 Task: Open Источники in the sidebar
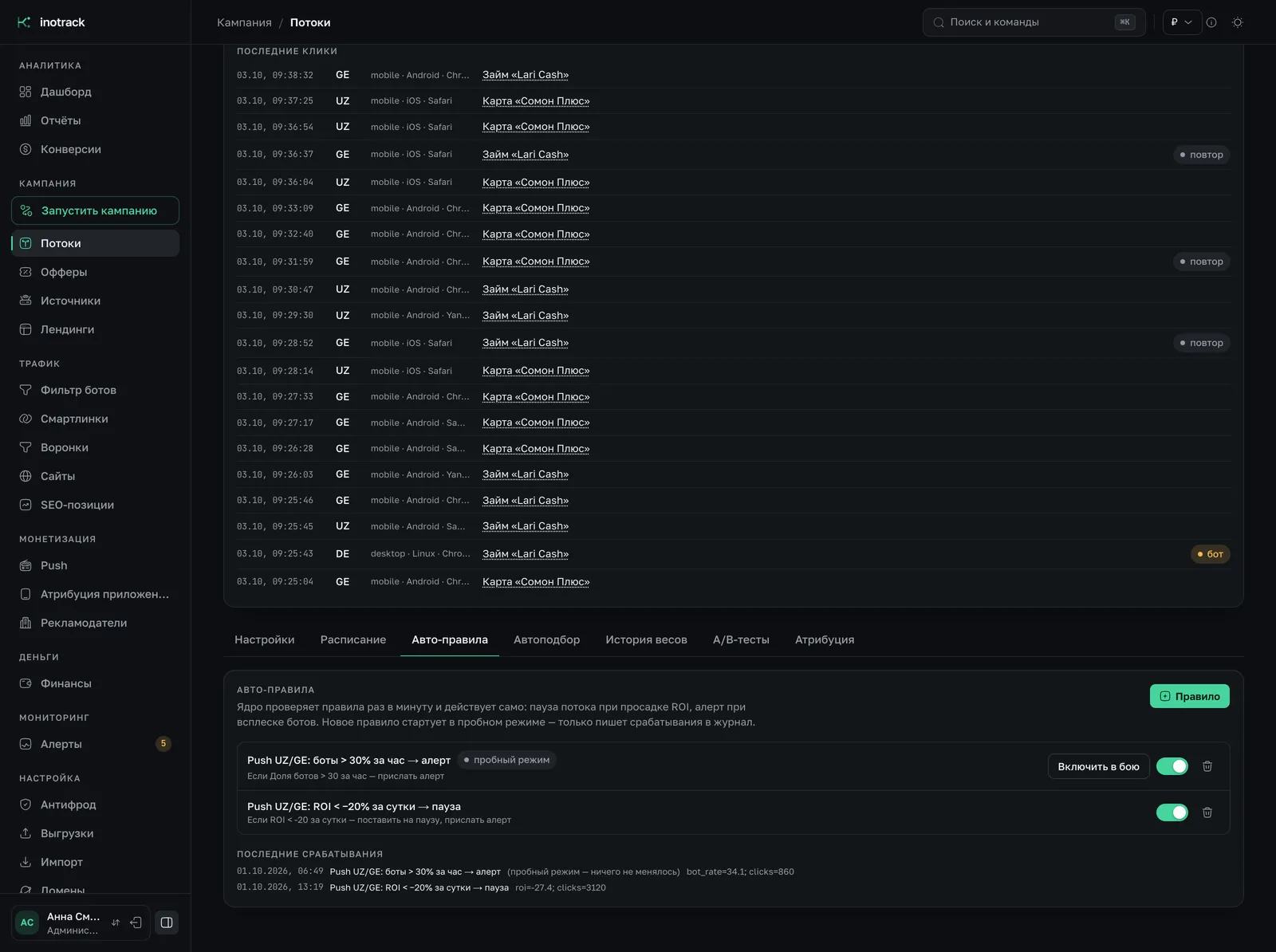[x=95, y=301]
